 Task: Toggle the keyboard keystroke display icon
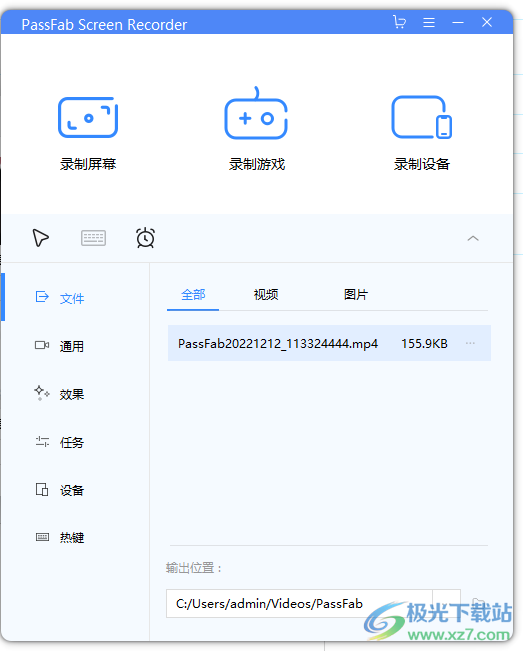[93, 238]
